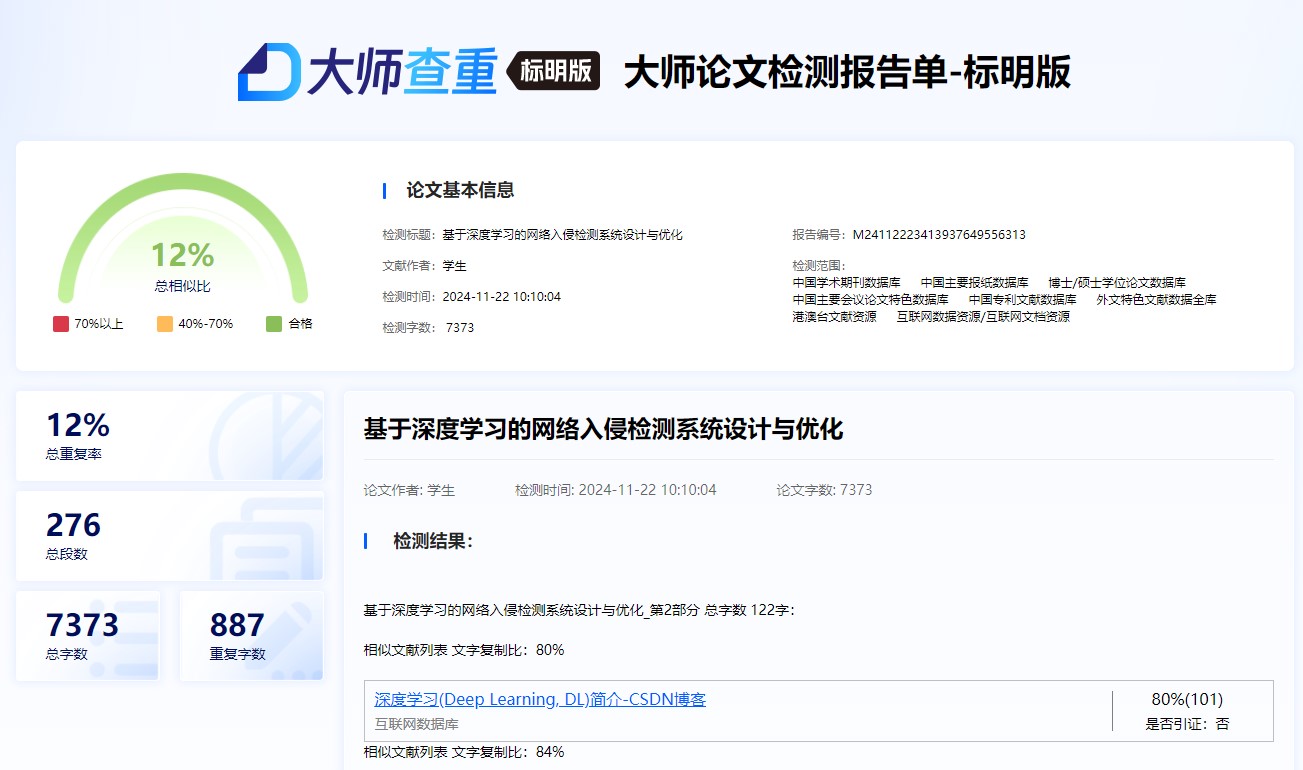Image resolution: width=1303 pixels, height=770 pixels.
Task: Click the 标明版 badge
Action: tap(554, 71)
